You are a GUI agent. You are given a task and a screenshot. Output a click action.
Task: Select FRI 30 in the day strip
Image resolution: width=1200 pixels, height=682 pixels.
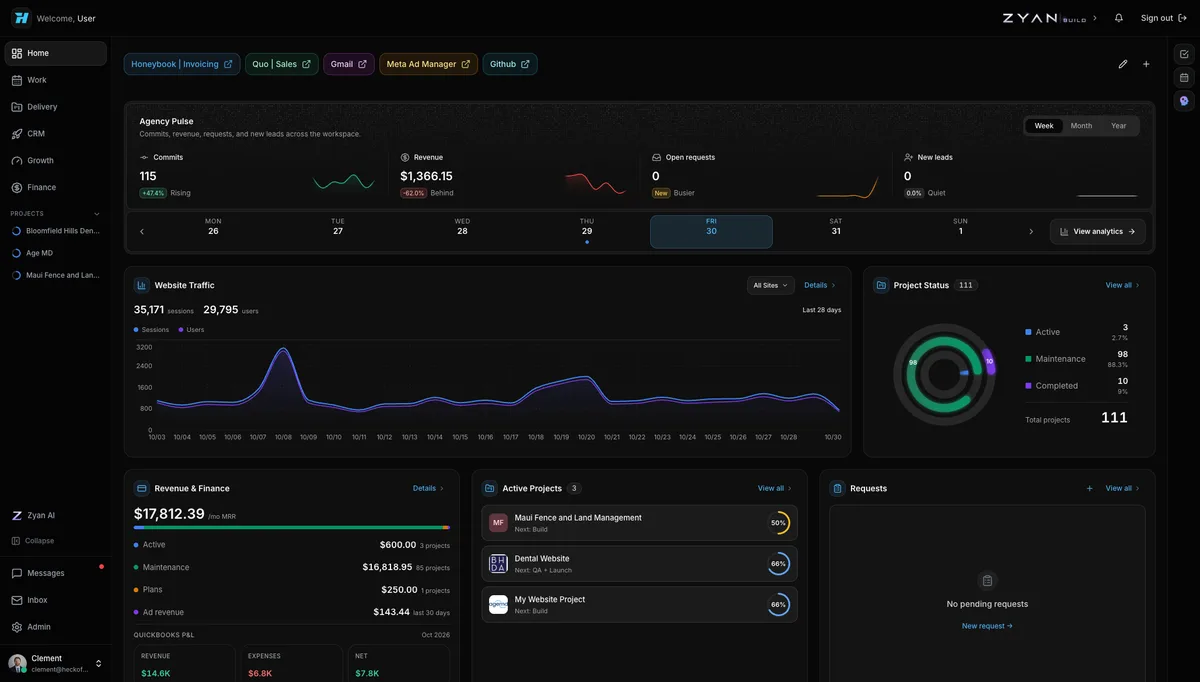point(711,231)
